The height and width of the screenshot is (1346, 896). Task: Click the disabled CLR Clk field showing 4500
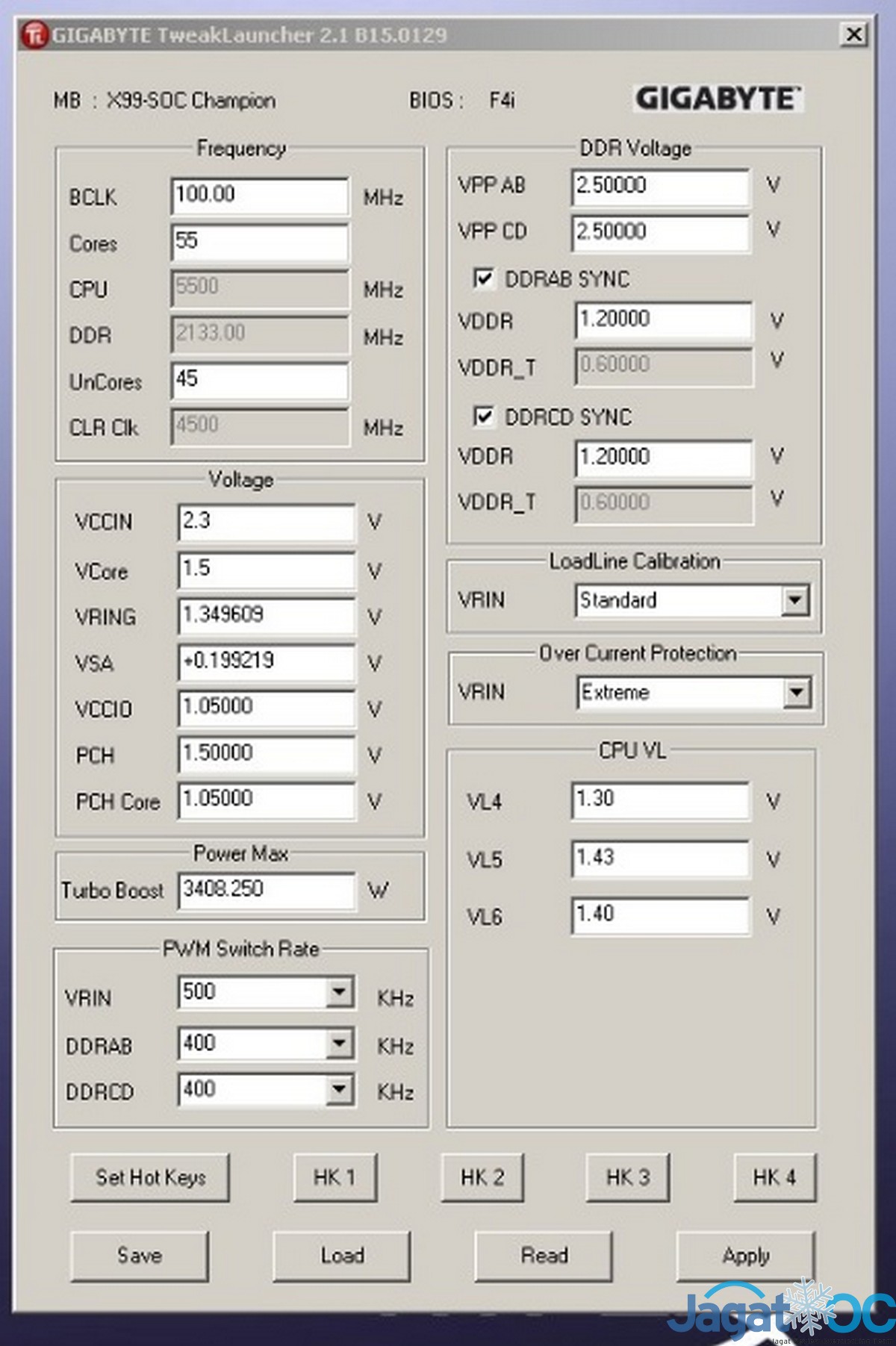tap(260, 427)
